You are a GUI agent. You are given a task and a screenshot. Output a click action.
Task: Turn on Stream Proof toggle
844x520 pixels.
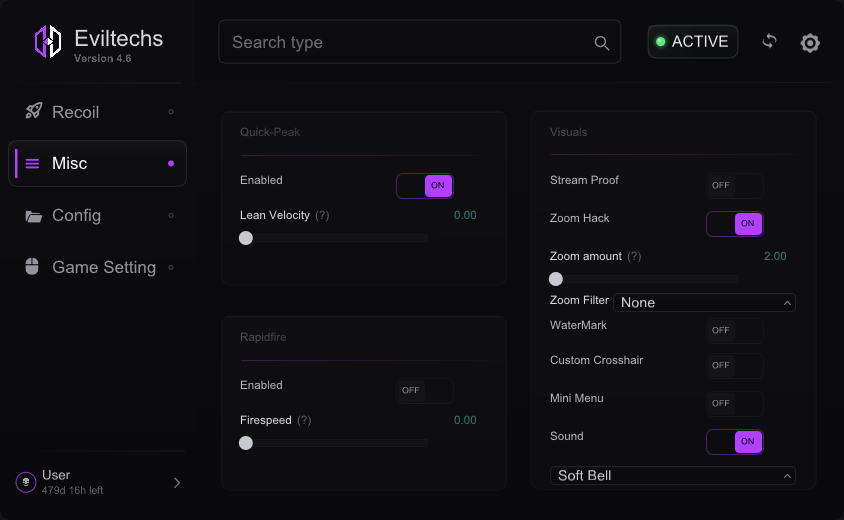pyautogui.click(x=735, y=186)
